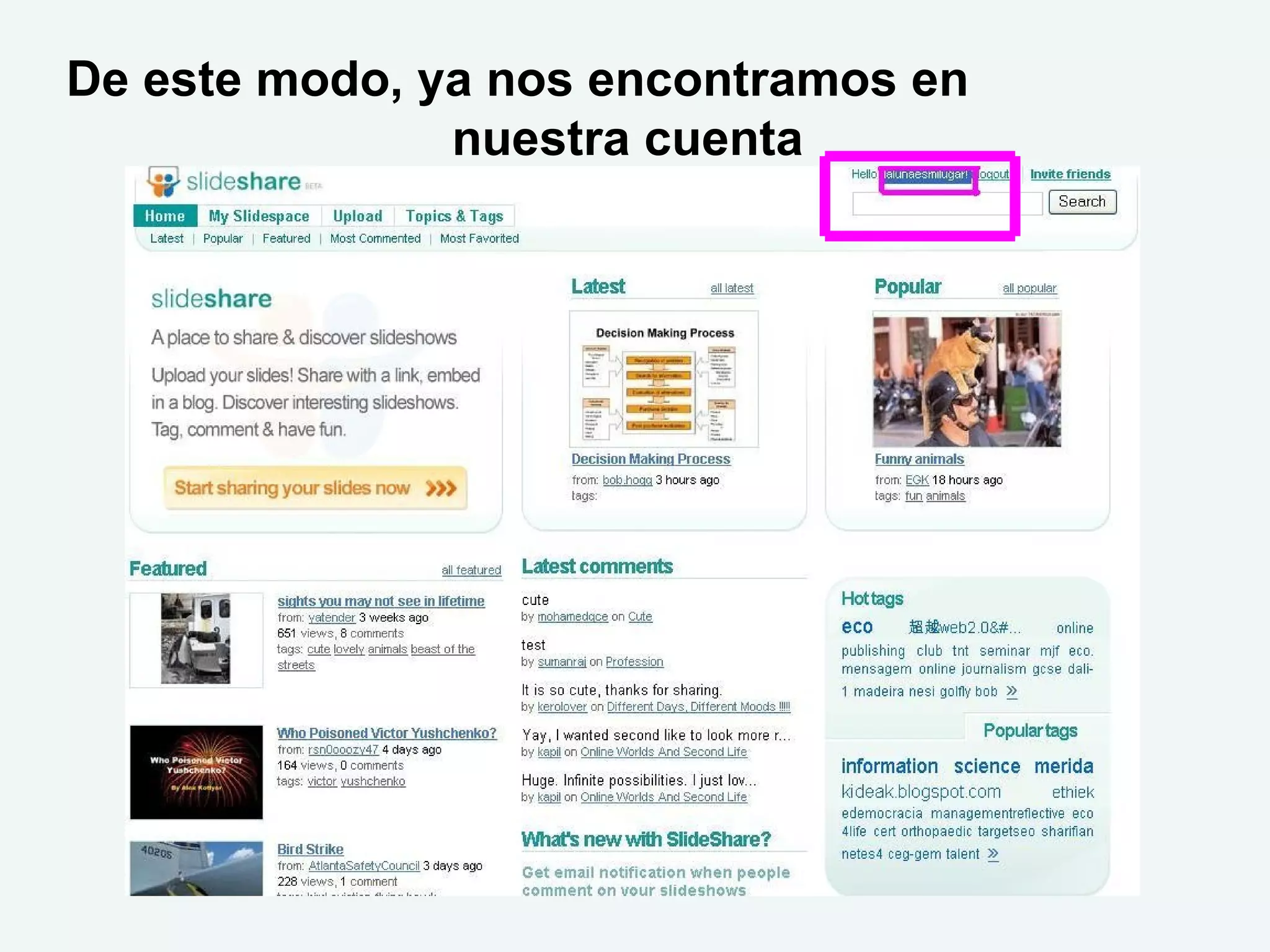Click the publishing hot tag

click(873, 651)
